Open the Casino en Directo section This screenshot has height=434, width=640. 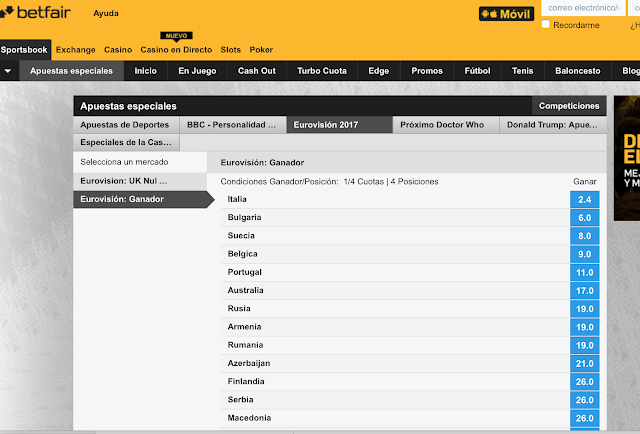click(x=176, y=49)
